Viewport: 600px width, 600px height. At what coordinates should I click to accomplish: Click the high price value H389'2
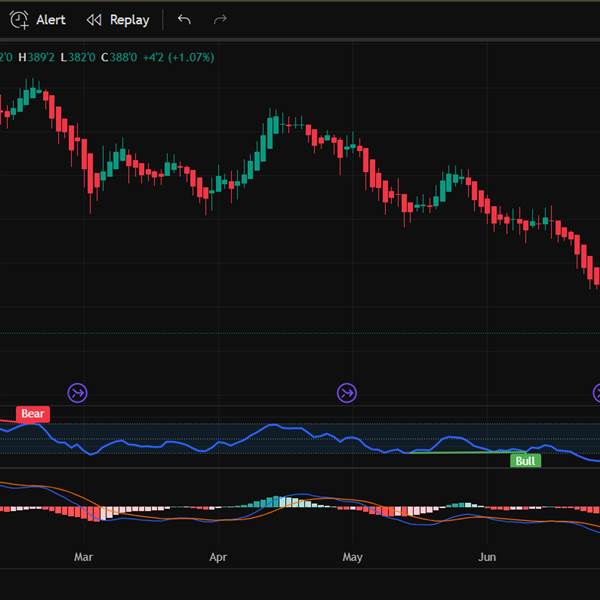point(37,57)
